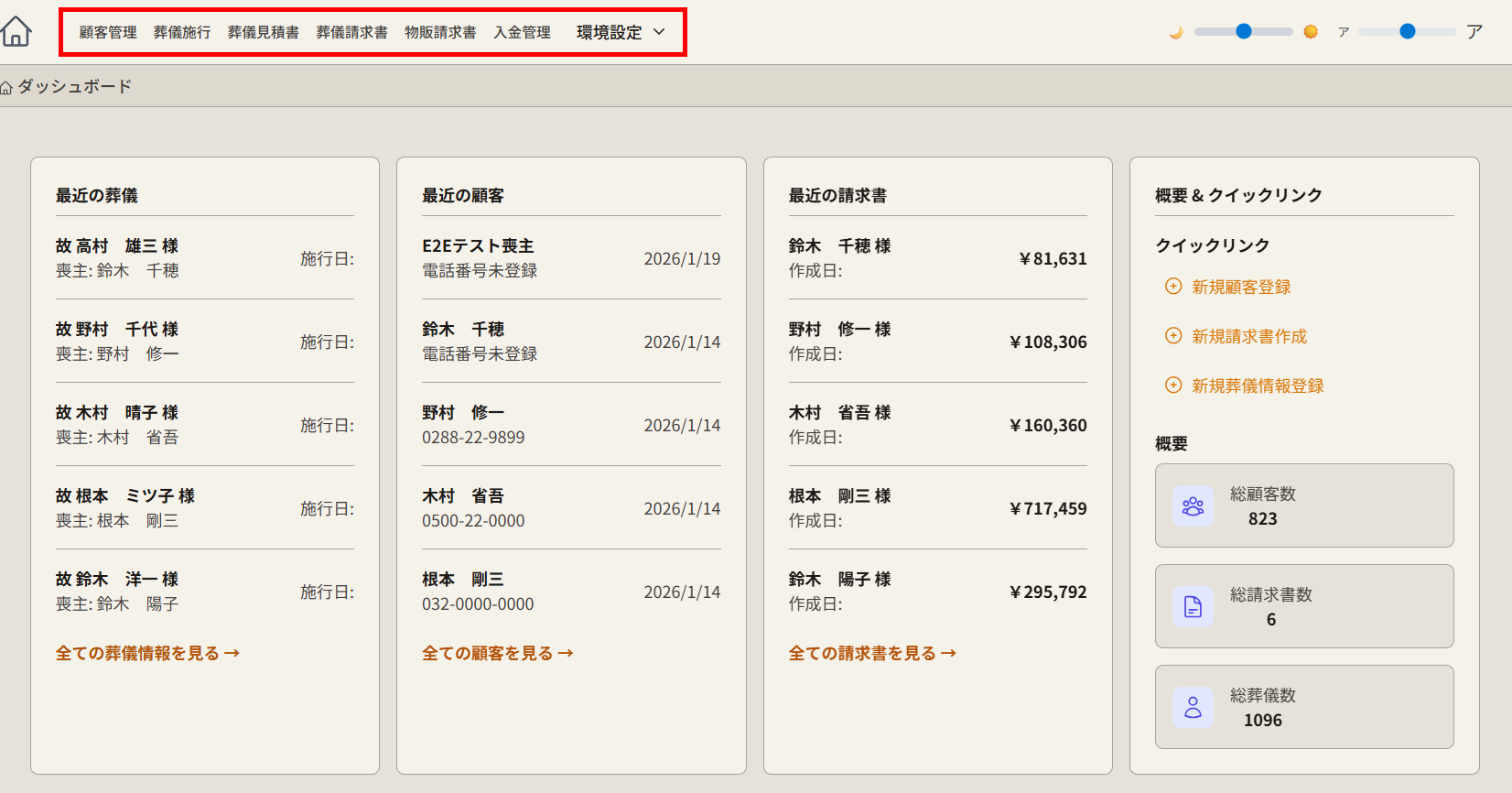Click the 総請求書数 document icon
This screenshot has width=1512, height=793.
[x=1193, y=607]
